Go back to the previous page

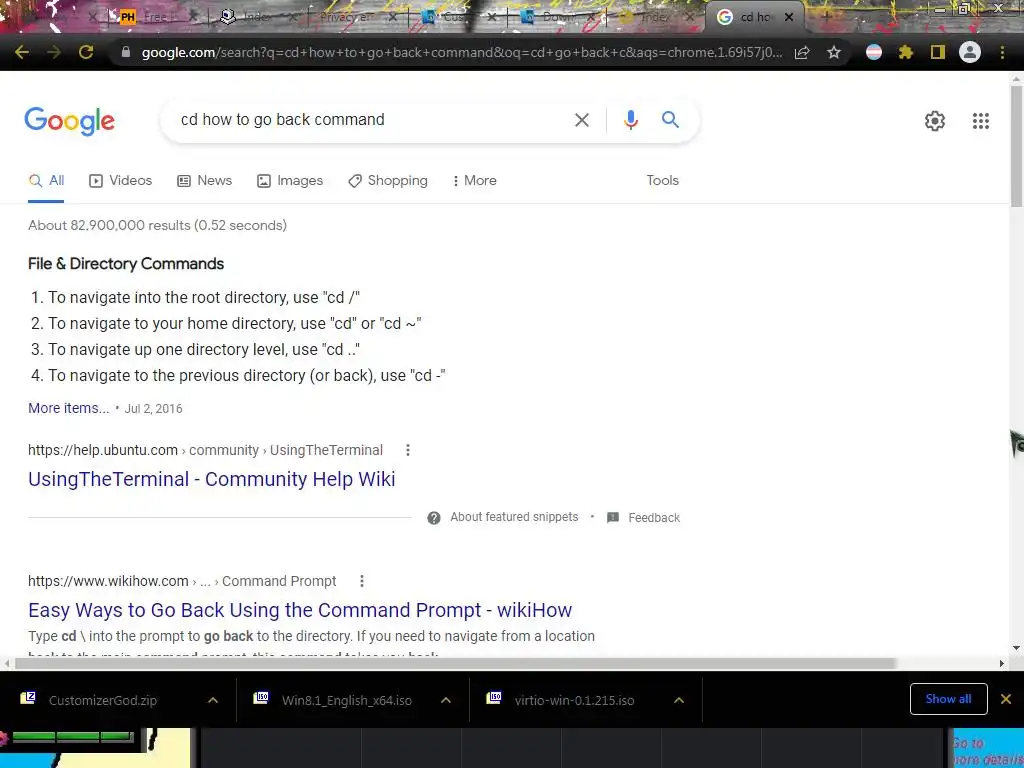pos(22,52)
